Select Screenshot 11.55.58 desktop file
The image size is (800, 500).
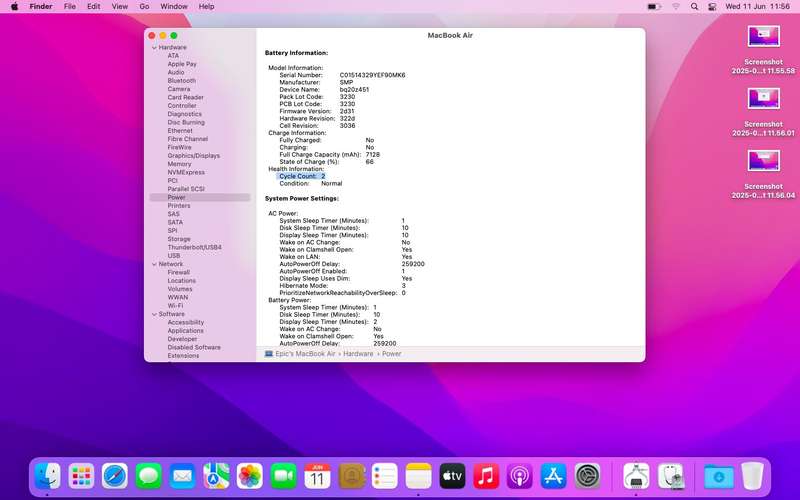[763, 50]
